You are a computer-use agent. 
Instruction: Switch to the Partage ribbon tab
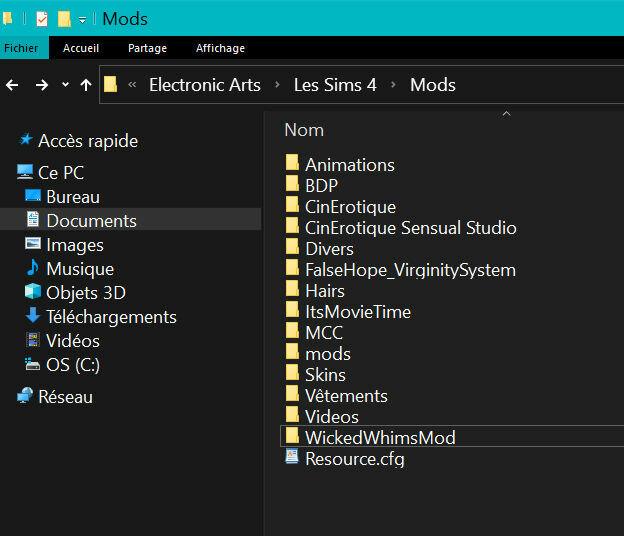[147, 48]
